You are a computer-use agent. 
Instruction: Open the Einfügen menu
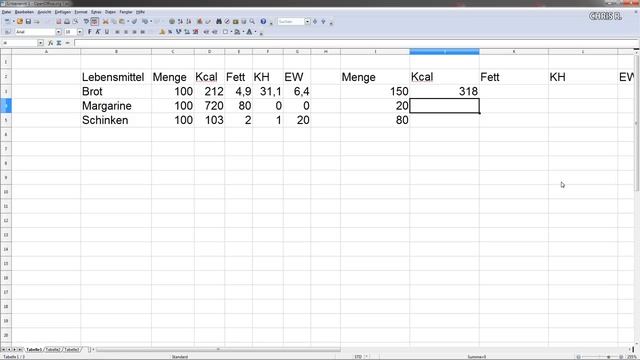62,12
